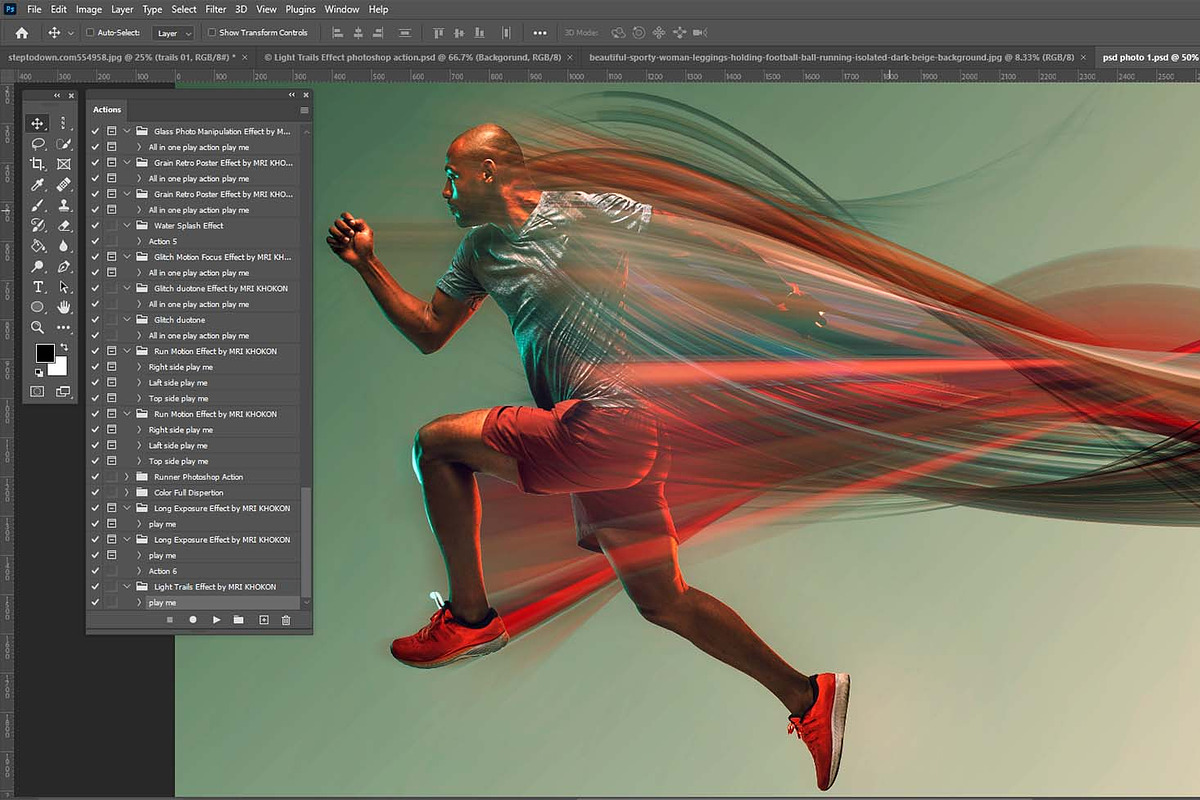The height and width of the screenshot is (800, 1200).
Task: Choose the Eyedropper tool
Action: click(x=36, y=184)
